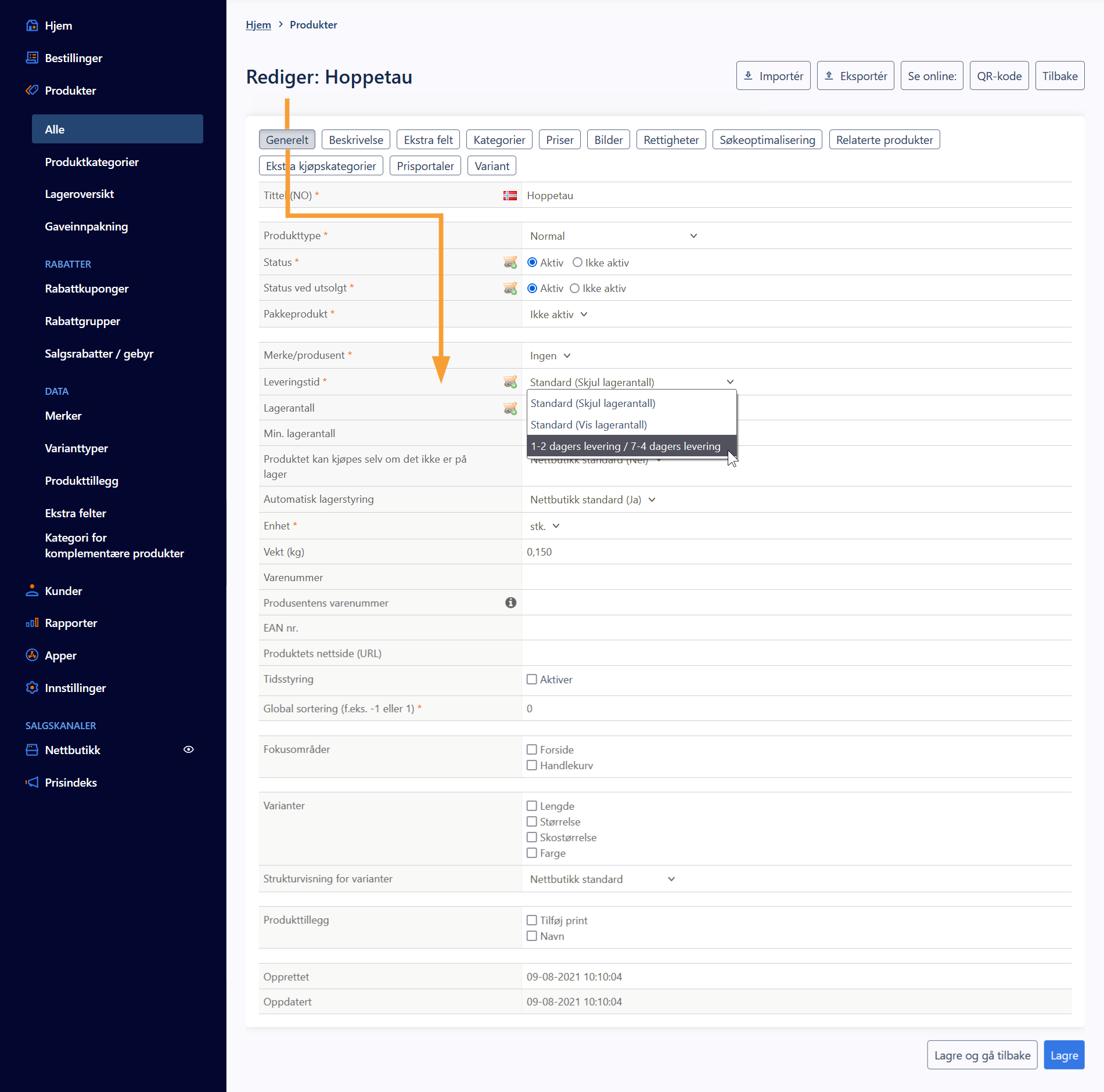The height and width of the screenshot is (1092, 1104).
Task: Select Ikke aktiv for Status ved utsolgt
Action: pos(574,288)
